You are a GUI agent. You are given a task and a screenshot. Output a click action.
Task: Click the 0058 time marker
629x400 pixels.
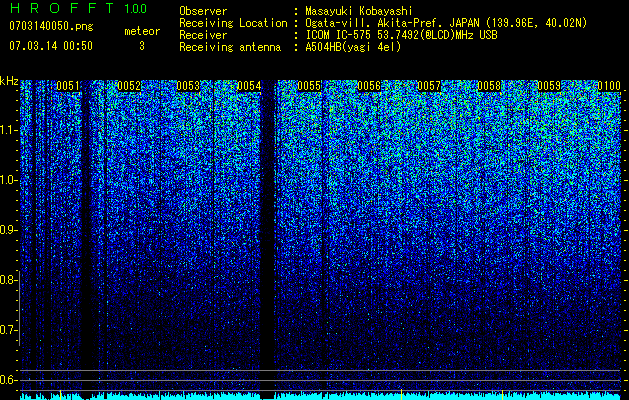[489, 86]
